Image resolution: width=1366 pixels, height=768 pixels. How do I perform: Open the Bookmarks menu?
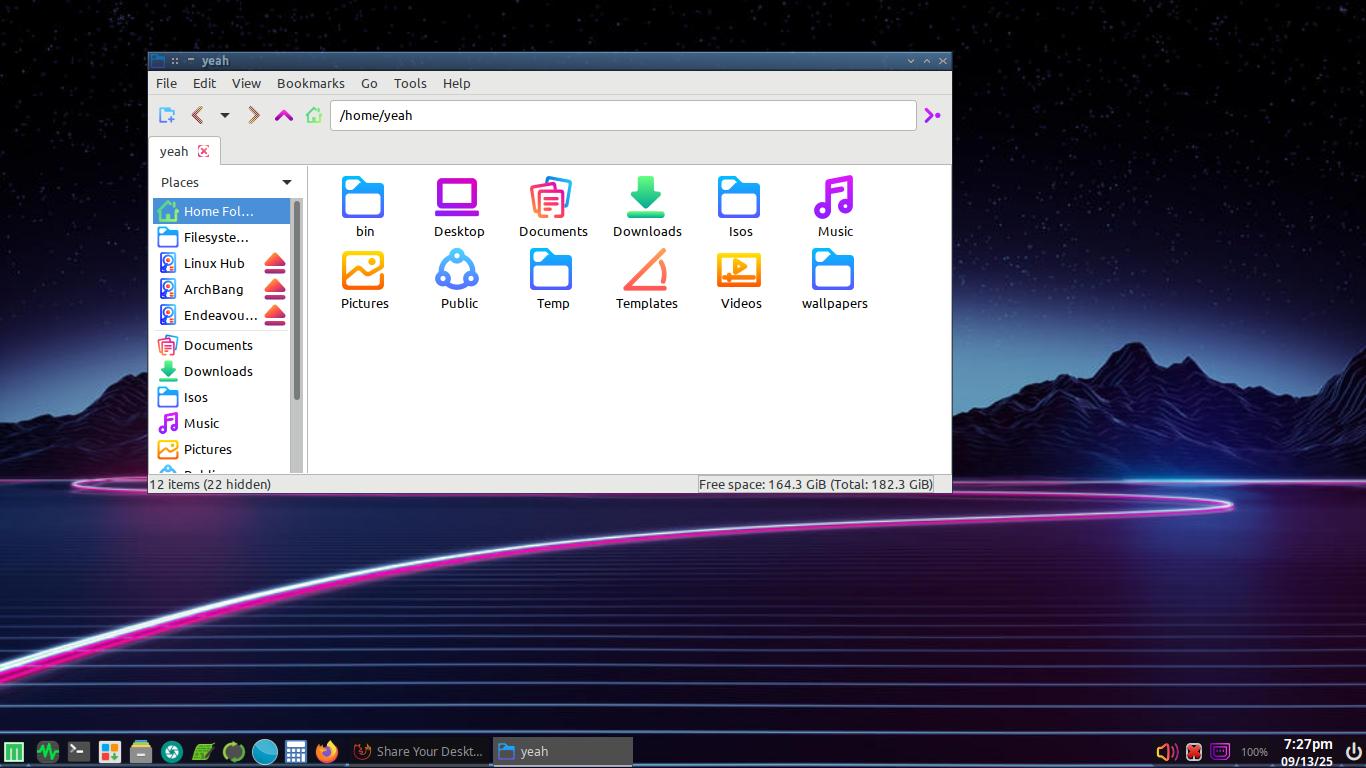tap(310, 83)
